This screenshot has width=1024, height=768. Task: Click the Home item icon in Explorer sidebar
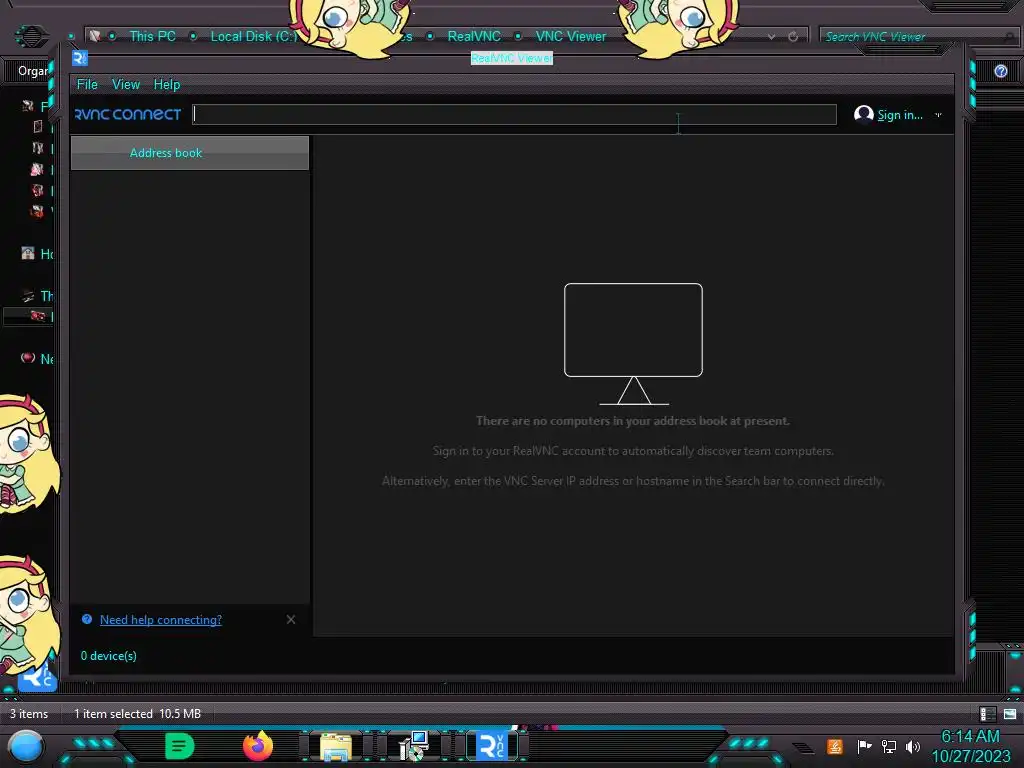27,253
